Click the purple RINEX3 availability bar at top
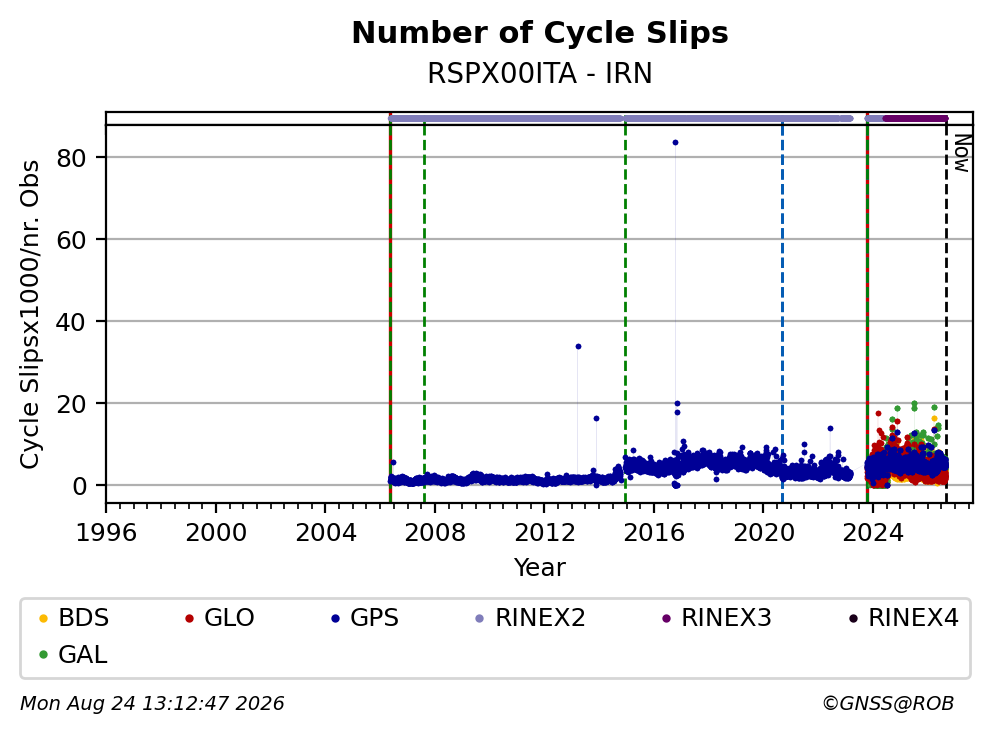992x734 pixels. (915, 118)
